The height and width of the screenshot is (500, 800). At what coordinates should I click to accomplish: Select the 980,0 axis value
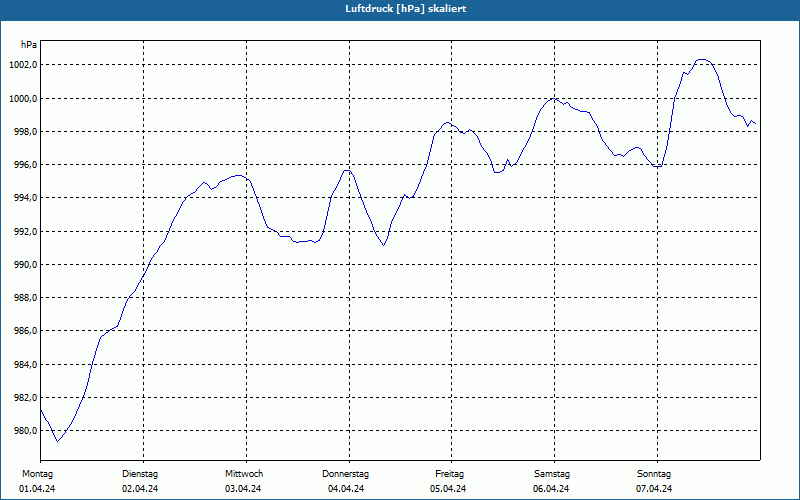coord(26,431)
